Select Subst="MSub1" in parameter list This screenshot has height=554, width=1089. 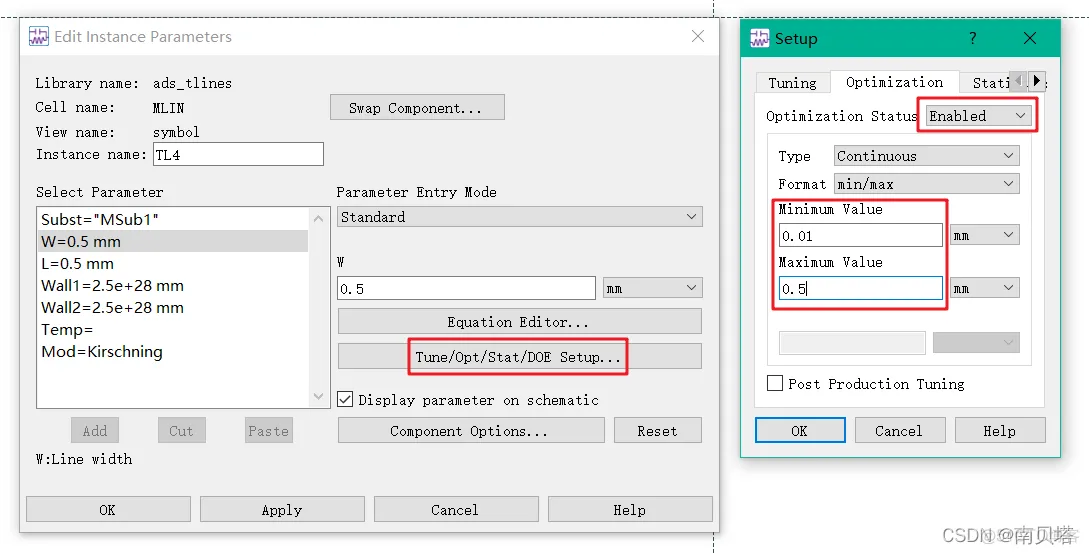click(x=172, y=219)
